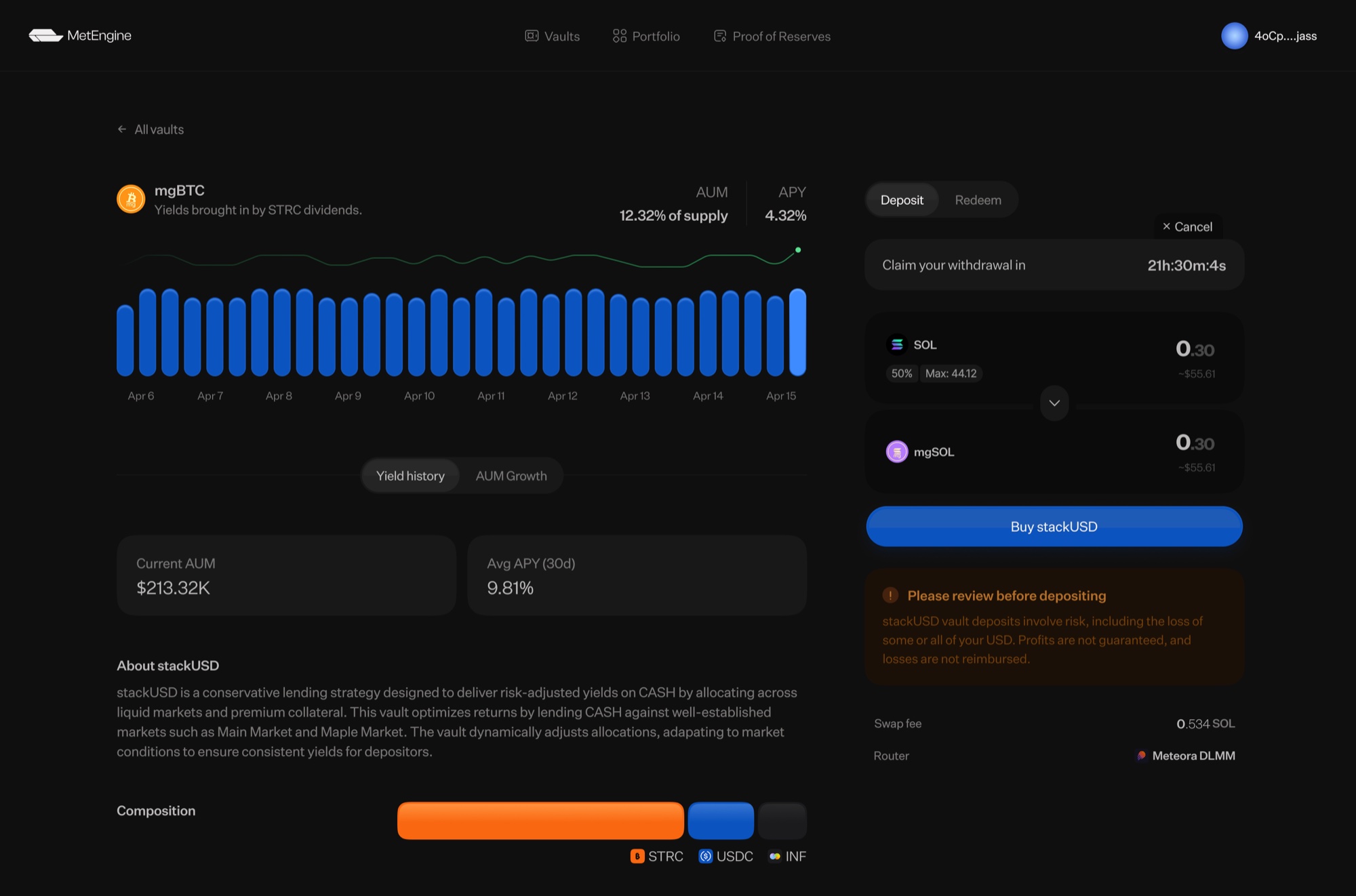This screenshot has width=1356, height=896.
Task: Click the About stackUSD heading
Action: click(167, 666)
